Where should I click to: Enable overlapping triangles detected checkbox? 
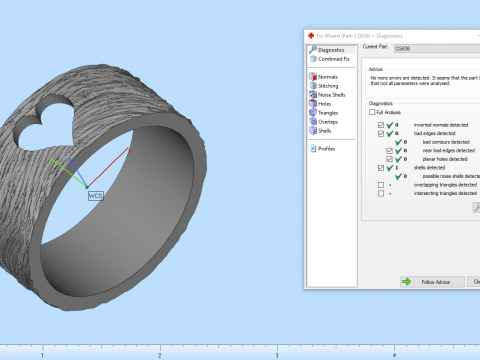(381, 185)
